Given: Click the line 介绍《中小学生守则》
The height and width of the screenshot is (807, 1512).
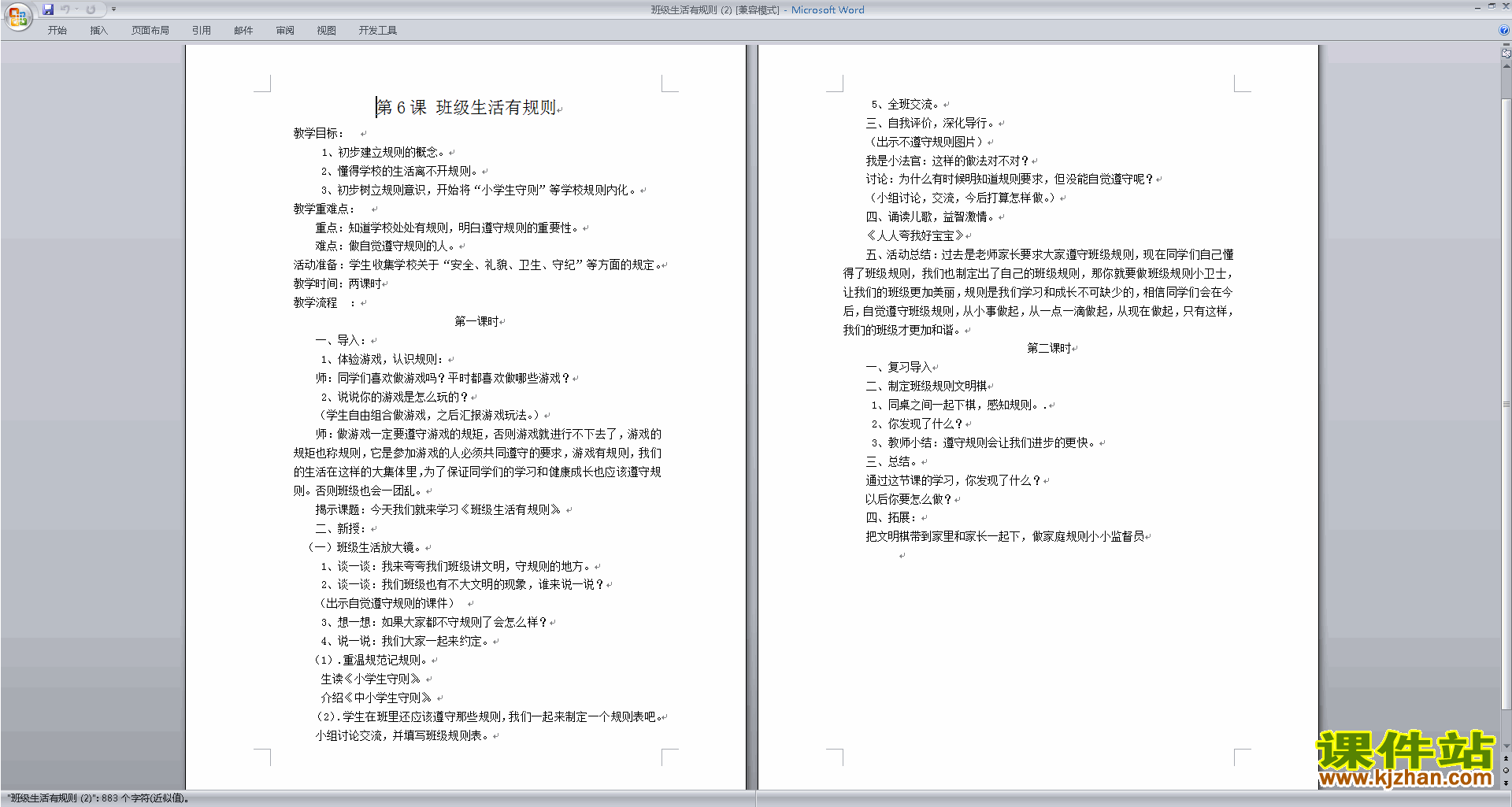Looking at the screenshot, I should click(x=376, y=698).
